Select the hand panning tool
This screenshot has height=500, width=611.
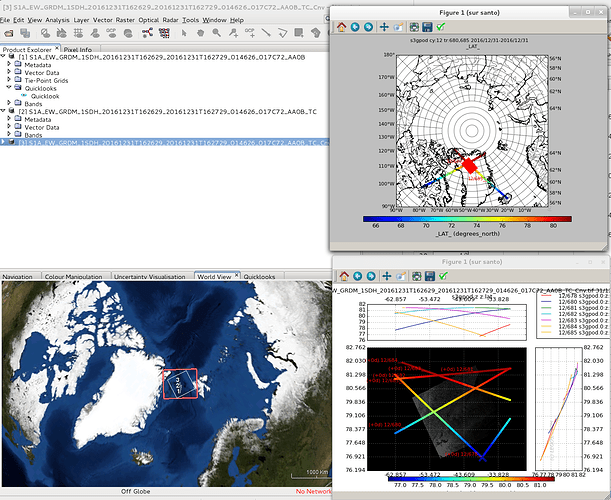point(200,34)
